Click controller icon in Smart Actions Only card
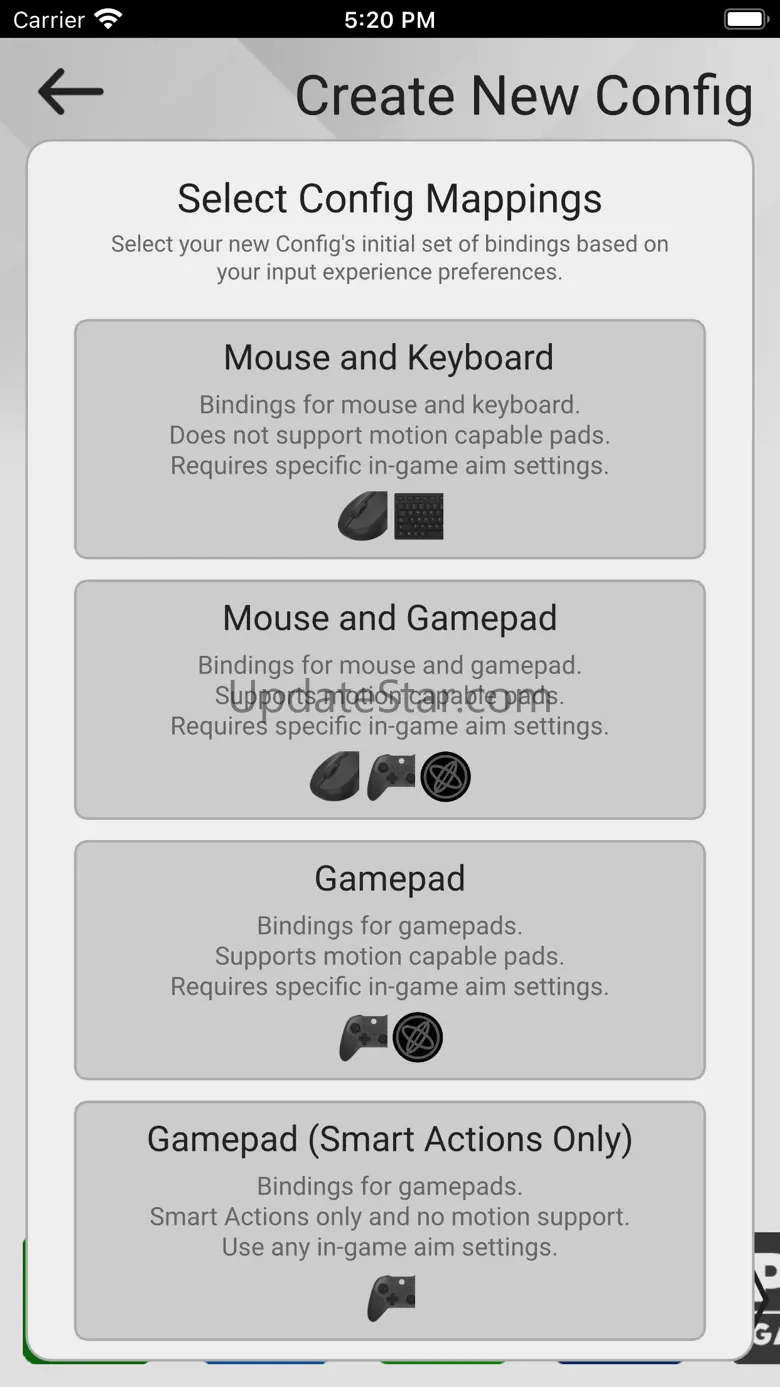 point(391,1297)
